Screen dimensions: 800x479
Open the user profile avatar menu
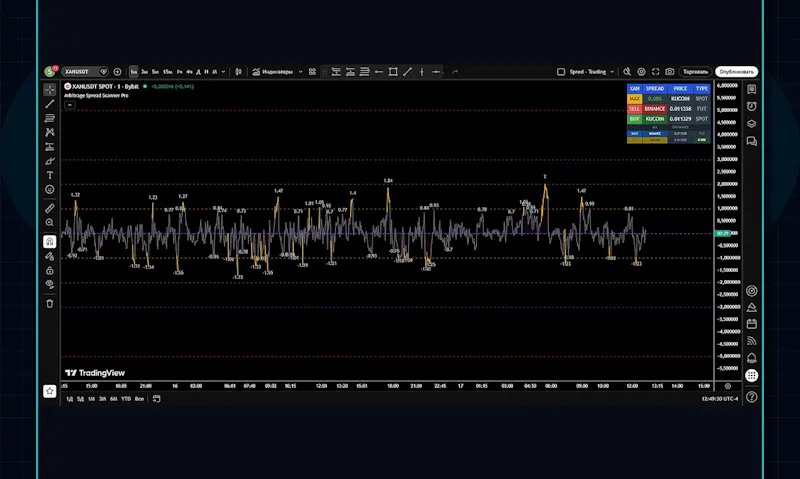(49, 71)
